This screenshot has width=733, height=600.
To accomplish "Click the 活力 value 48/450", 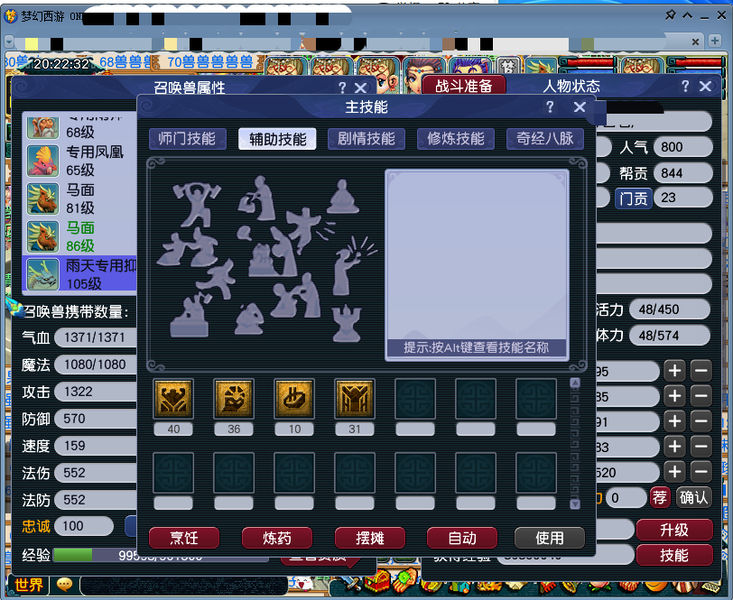I will [x=669, y=309].
